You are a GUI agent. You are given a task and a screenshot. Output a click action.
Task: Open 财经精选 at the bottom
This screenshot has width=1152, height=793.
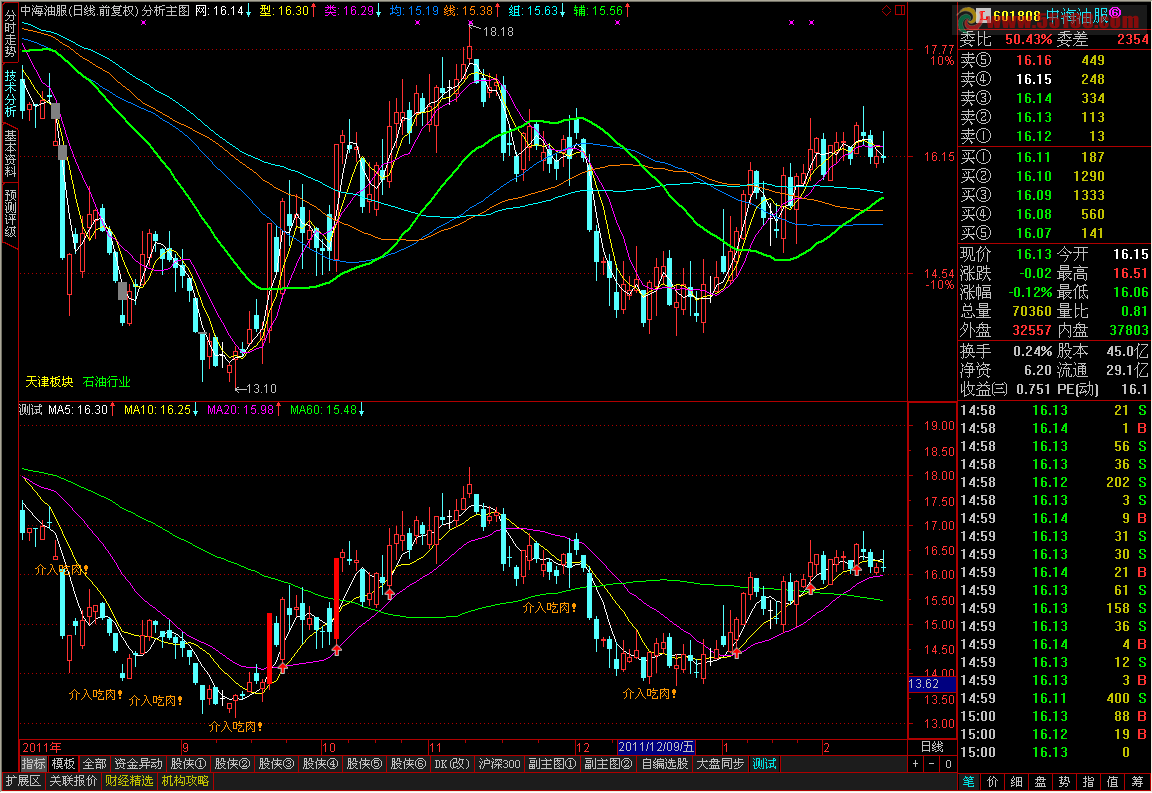(x=129, y=781)
